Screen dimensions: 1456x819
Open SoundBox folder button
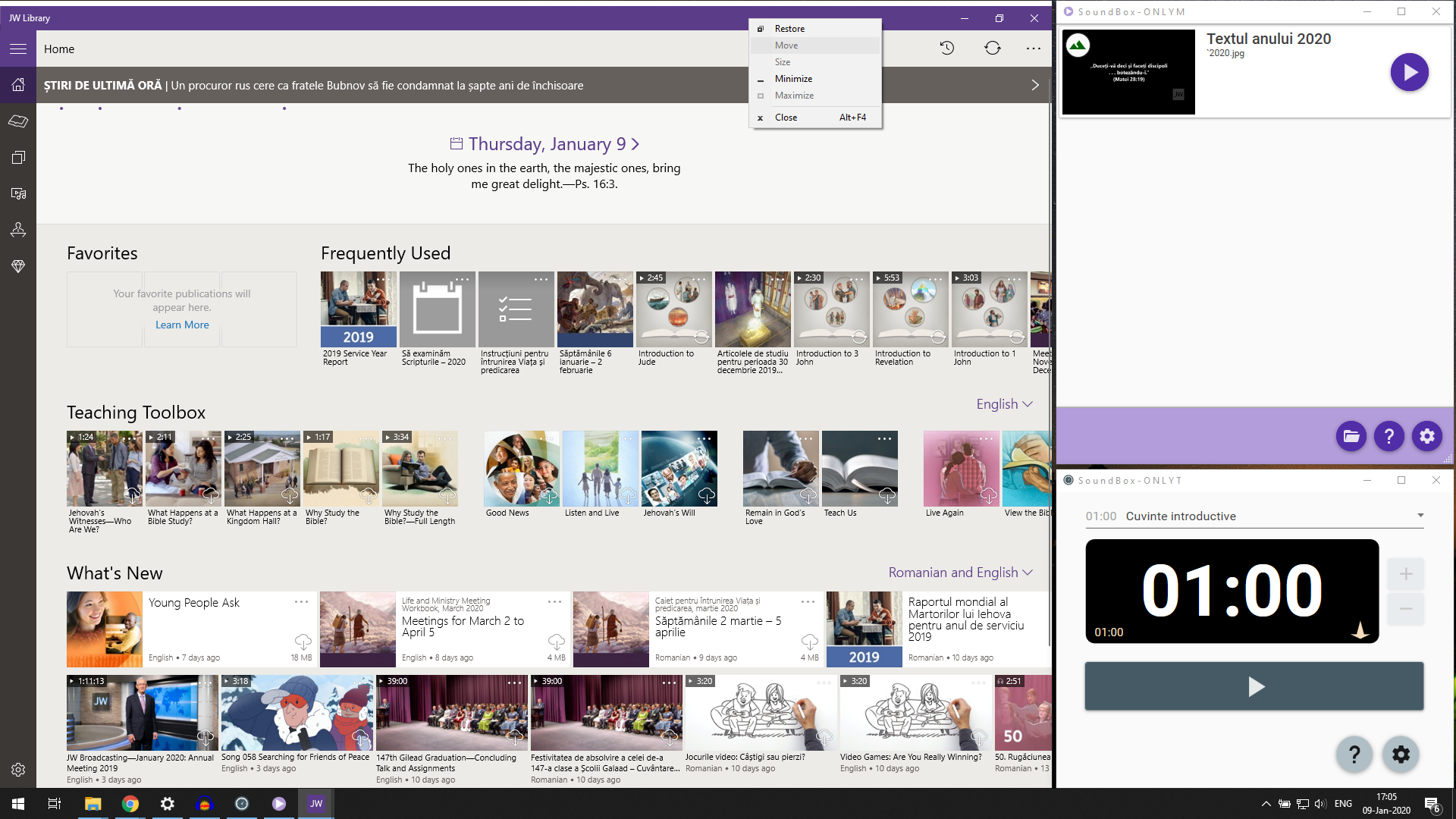point(1351,436)
